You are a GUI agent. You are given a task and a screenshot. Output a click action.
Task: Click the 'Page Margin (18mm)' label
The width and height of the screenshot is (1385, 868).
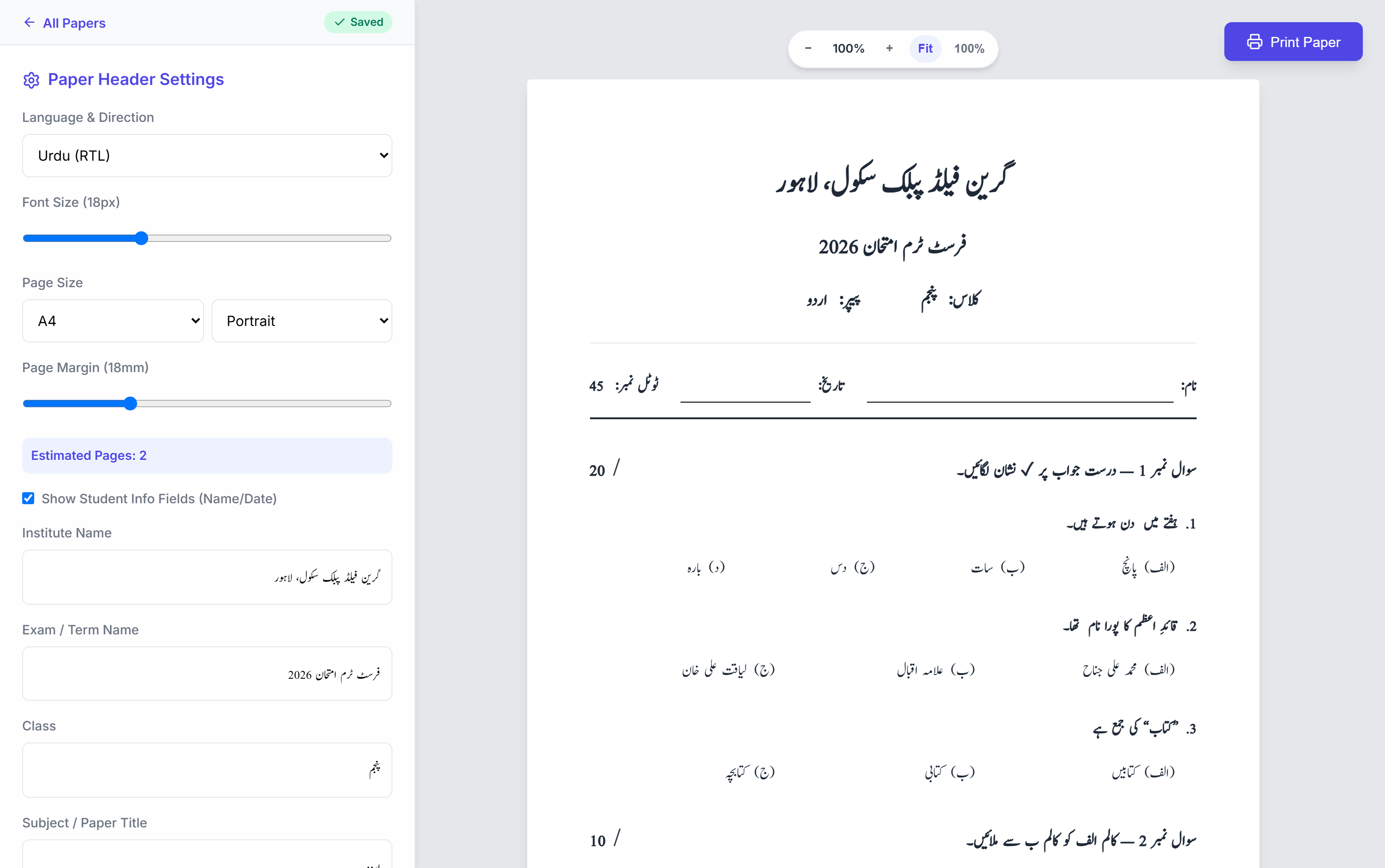point(85,368)
